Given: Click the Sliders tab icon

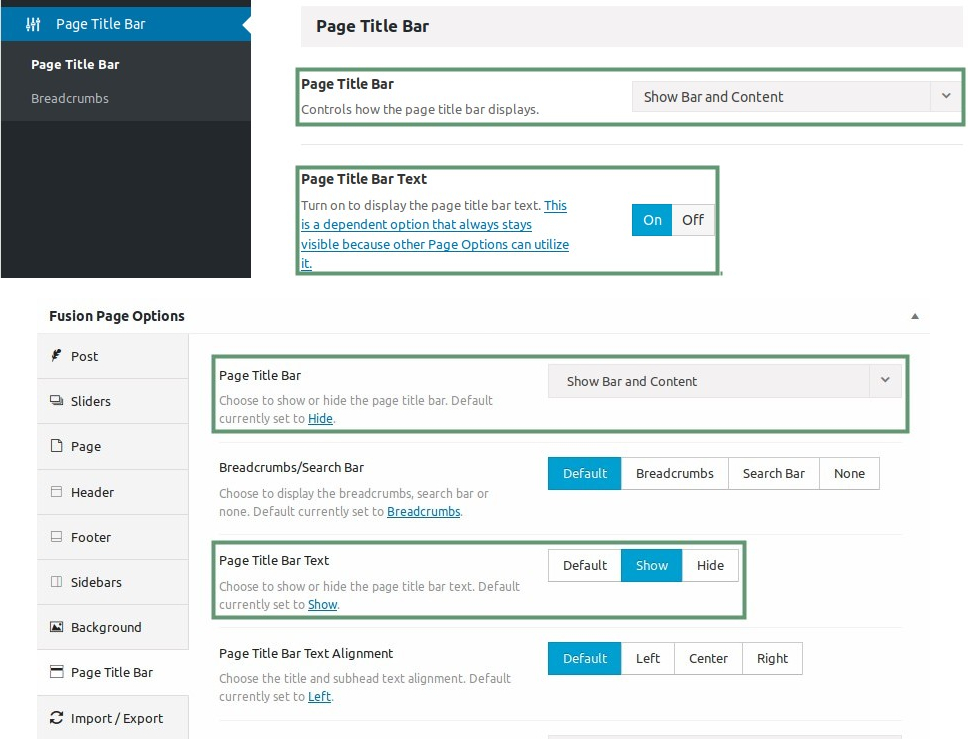Looking at the screenshot, I should tap(56, 401).
